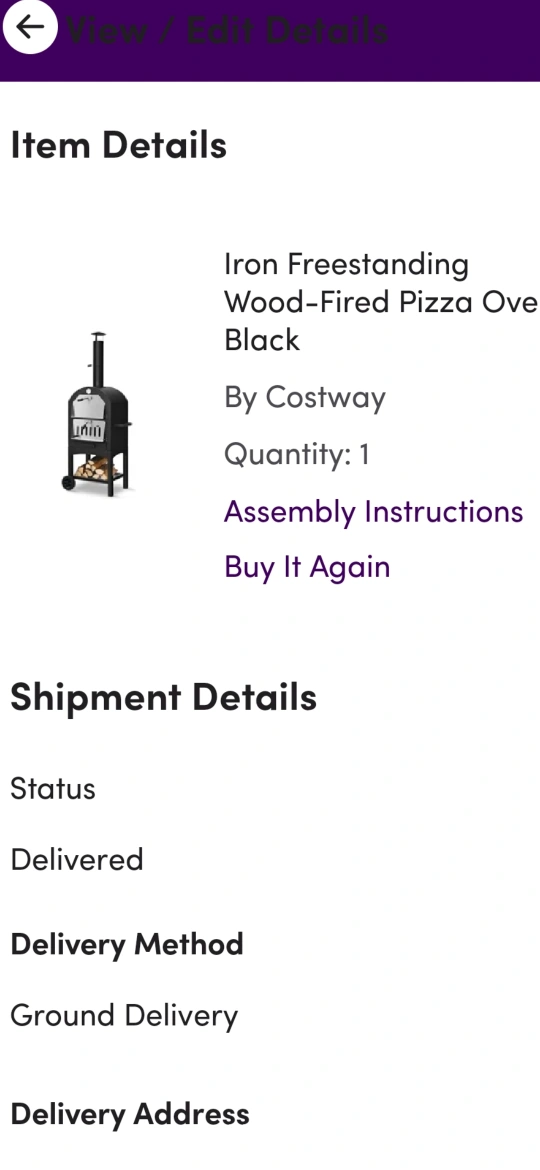The height and width of the screenshot is (1170, 540).
Task: Open the pizza oven product thumbnail
Action: pos(98,415)
